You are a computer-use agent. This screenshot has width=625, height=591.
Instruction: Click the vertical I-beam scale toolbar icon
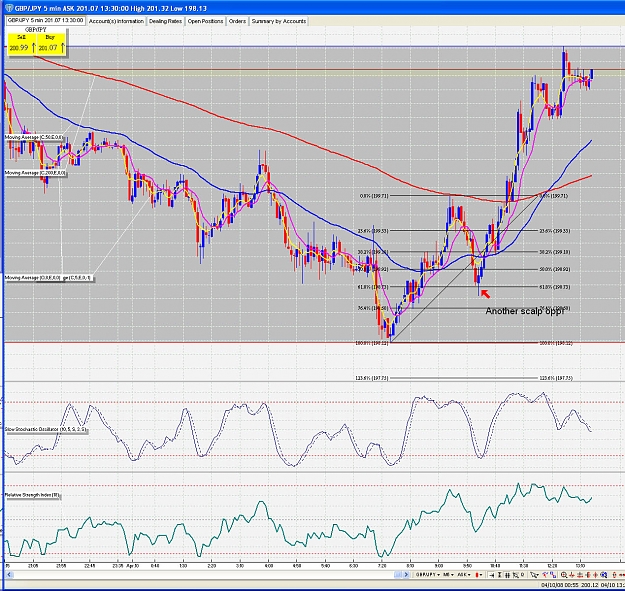[x=500, y=575]
